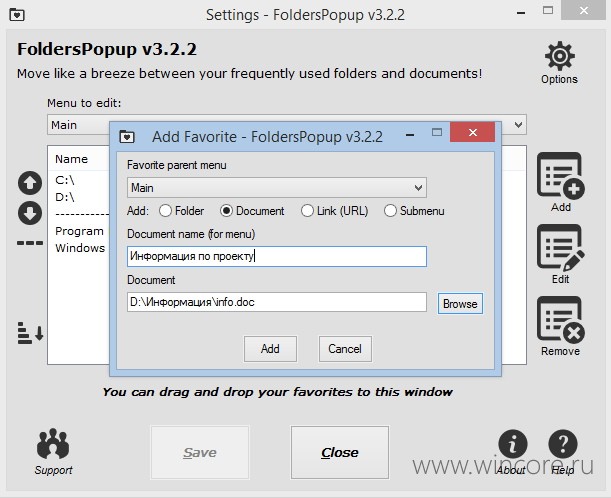
Task: Select the Folder radio button
Action: click(x=165, y=211)
